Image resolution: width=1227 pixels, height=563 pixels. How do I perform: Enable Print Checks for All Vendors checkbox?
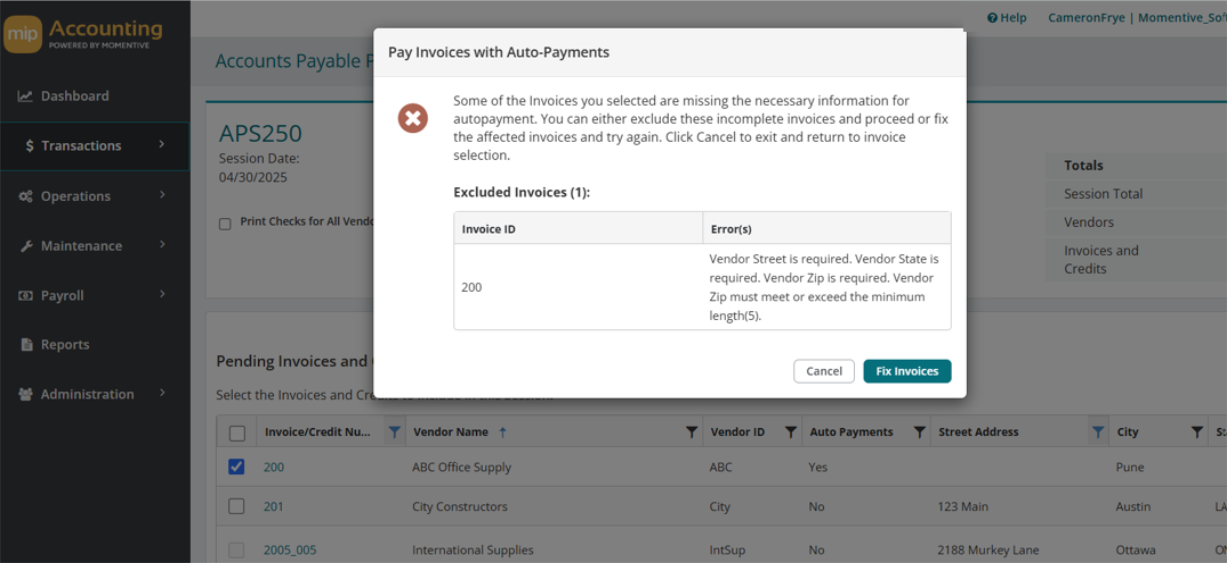click(225, 223)
